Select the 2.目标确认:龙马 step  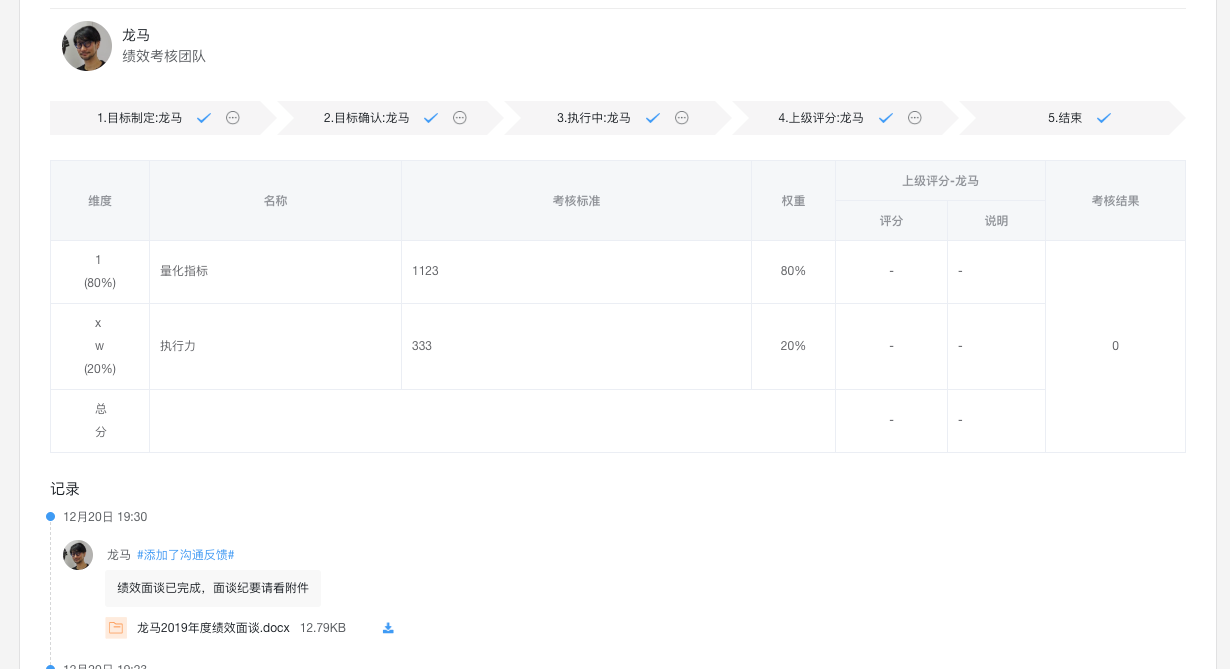tap(390, 118)
